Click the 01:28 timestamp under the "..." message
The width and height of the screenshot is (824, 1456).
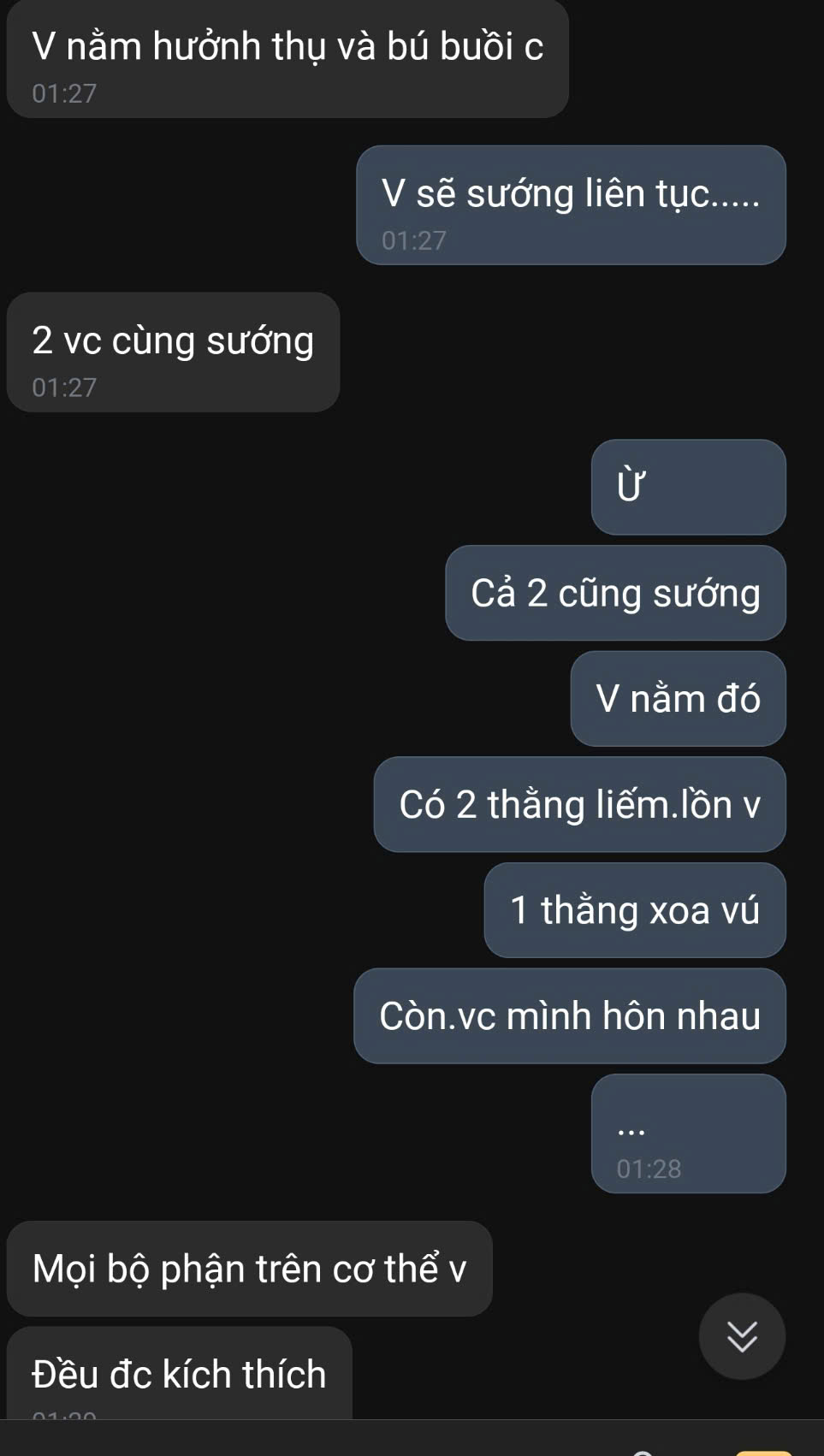click(x=649, y=1169)
